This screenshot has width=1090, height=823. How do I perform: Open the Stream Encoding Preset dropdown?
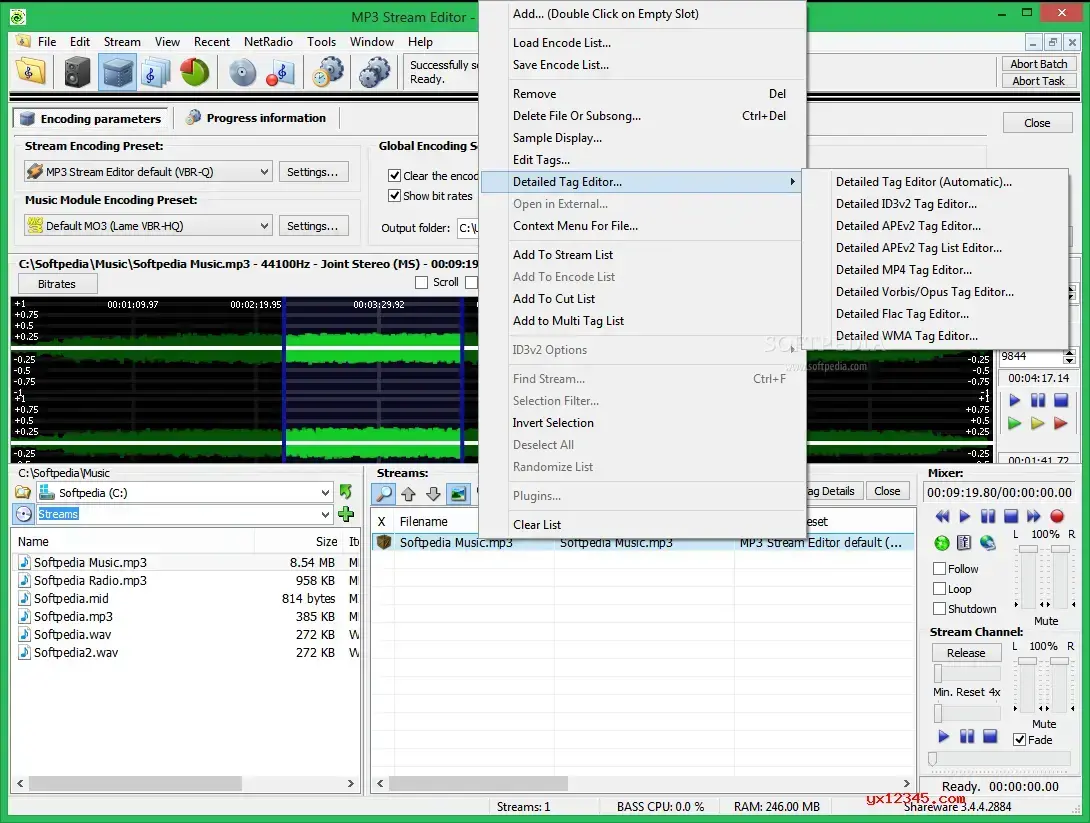[148, 172]
